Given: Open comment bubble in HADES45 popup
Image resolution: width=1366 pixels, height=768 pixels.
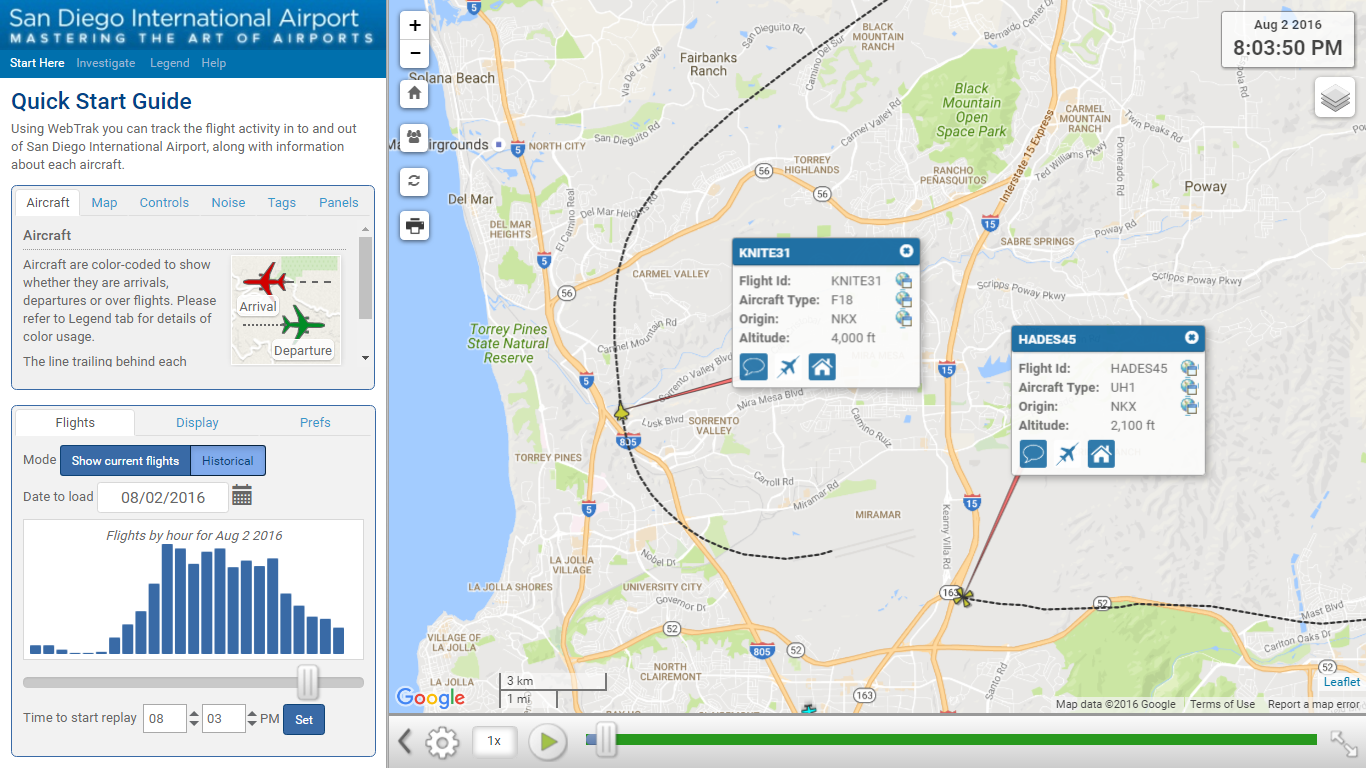Looking at the screenshot, I should [1033, 454].
